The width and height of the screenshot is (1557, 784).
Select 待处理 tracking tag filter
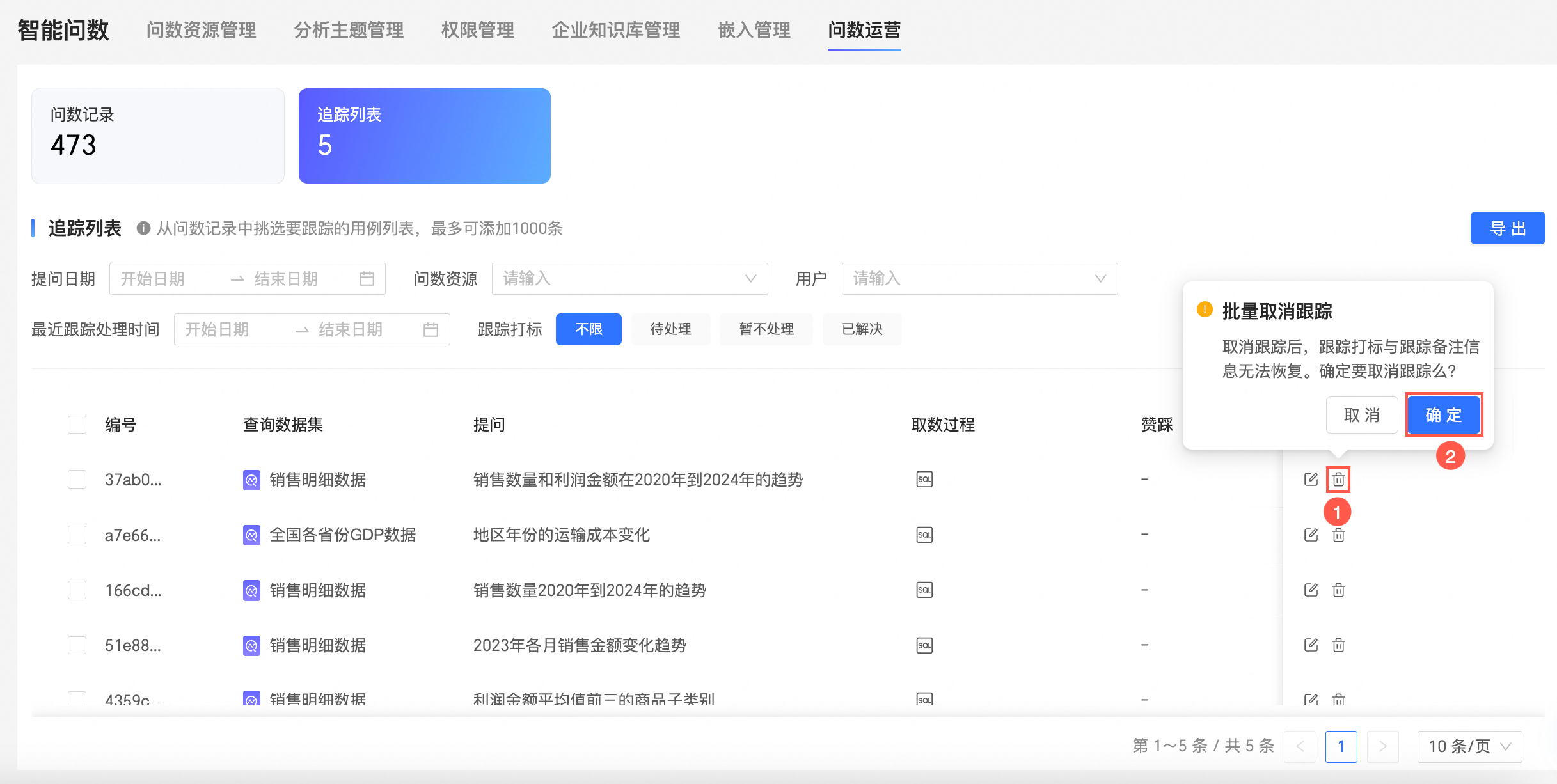(x=671, y=329)
